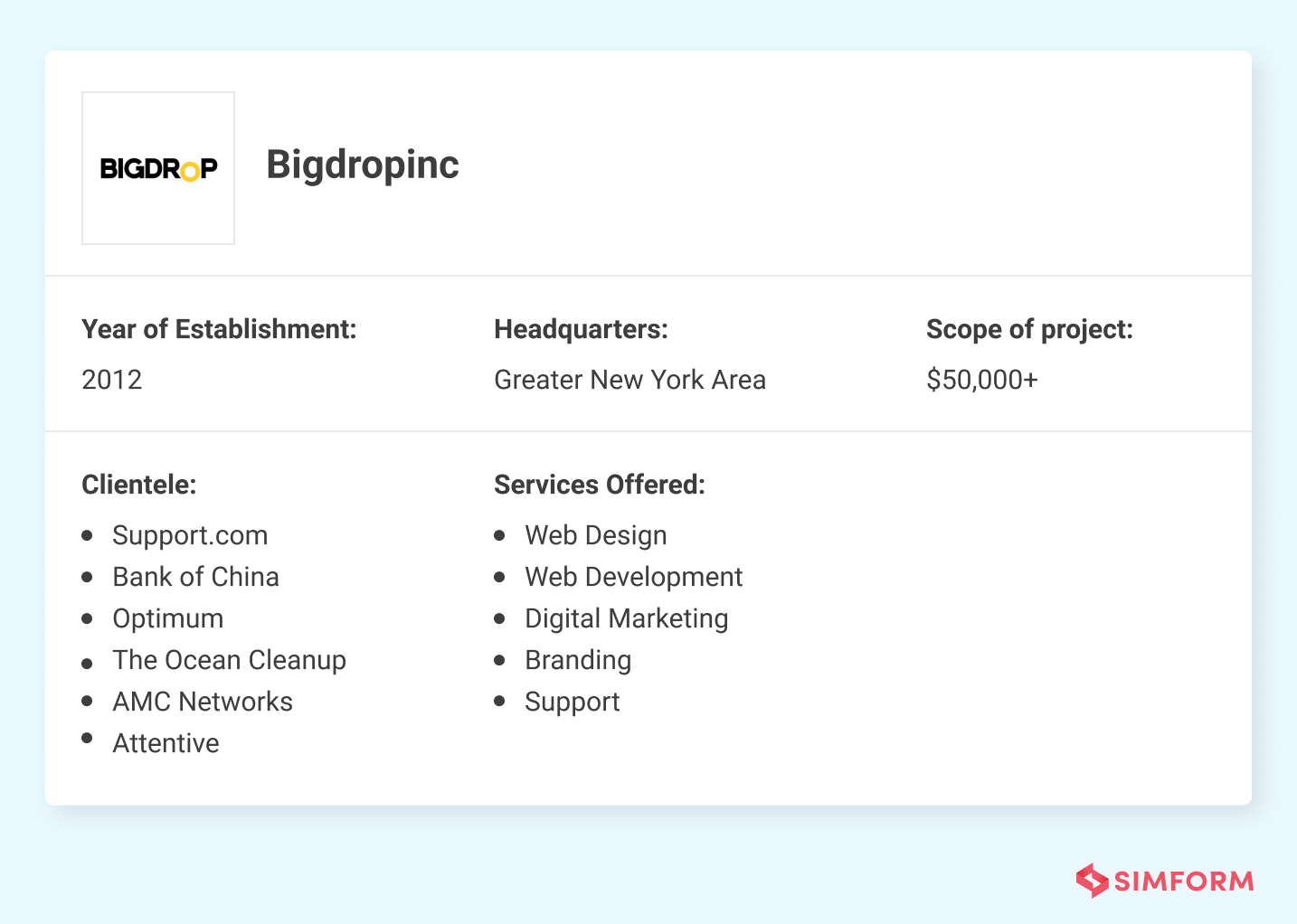Select Support.com in the clientele list
Viewport: 1297px width, 924px height.
click(x=190, y=535)
